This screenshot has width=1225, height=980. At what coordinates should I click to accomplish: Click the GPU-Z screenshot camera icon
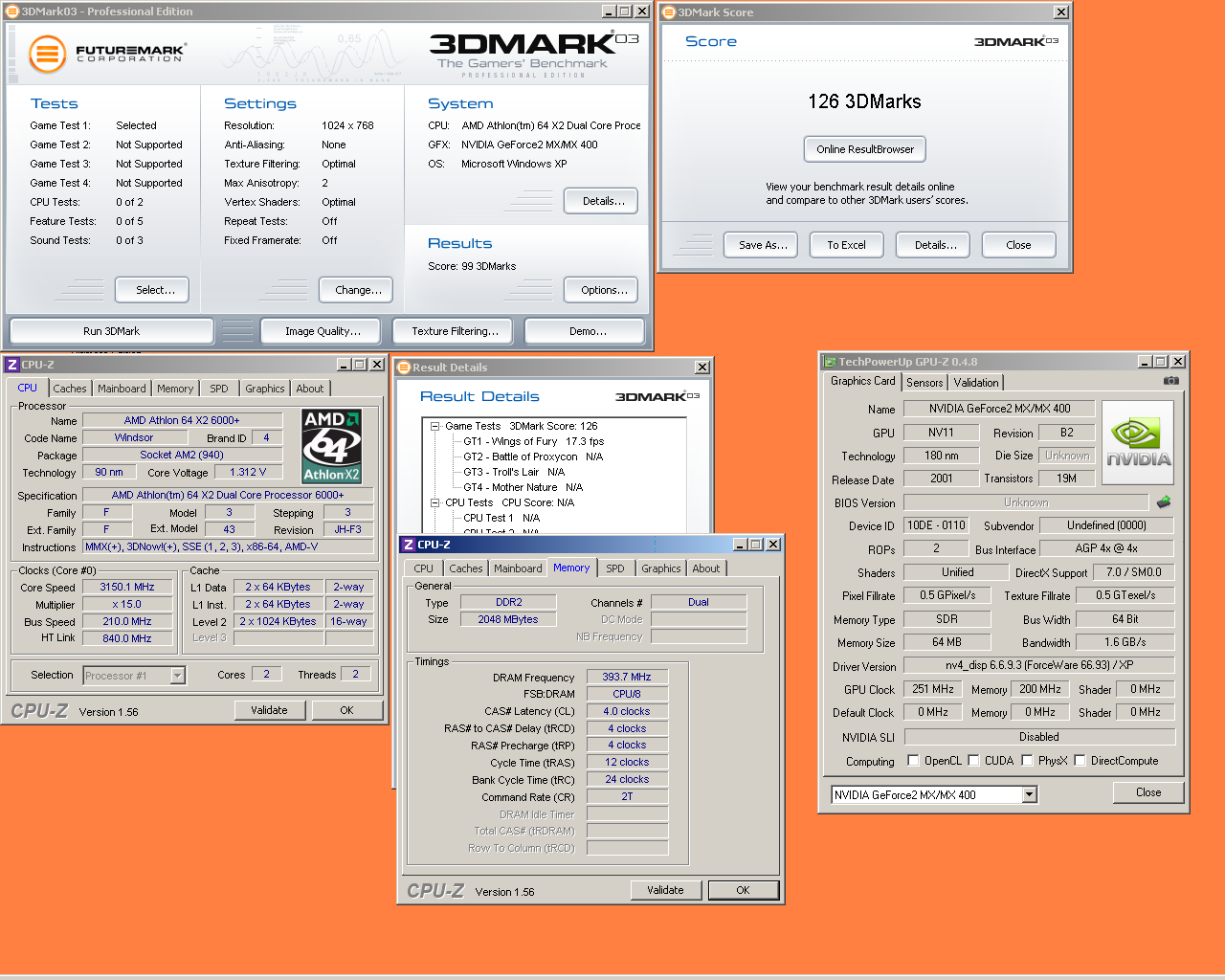pyautogui.click(x=1170, y=381)
